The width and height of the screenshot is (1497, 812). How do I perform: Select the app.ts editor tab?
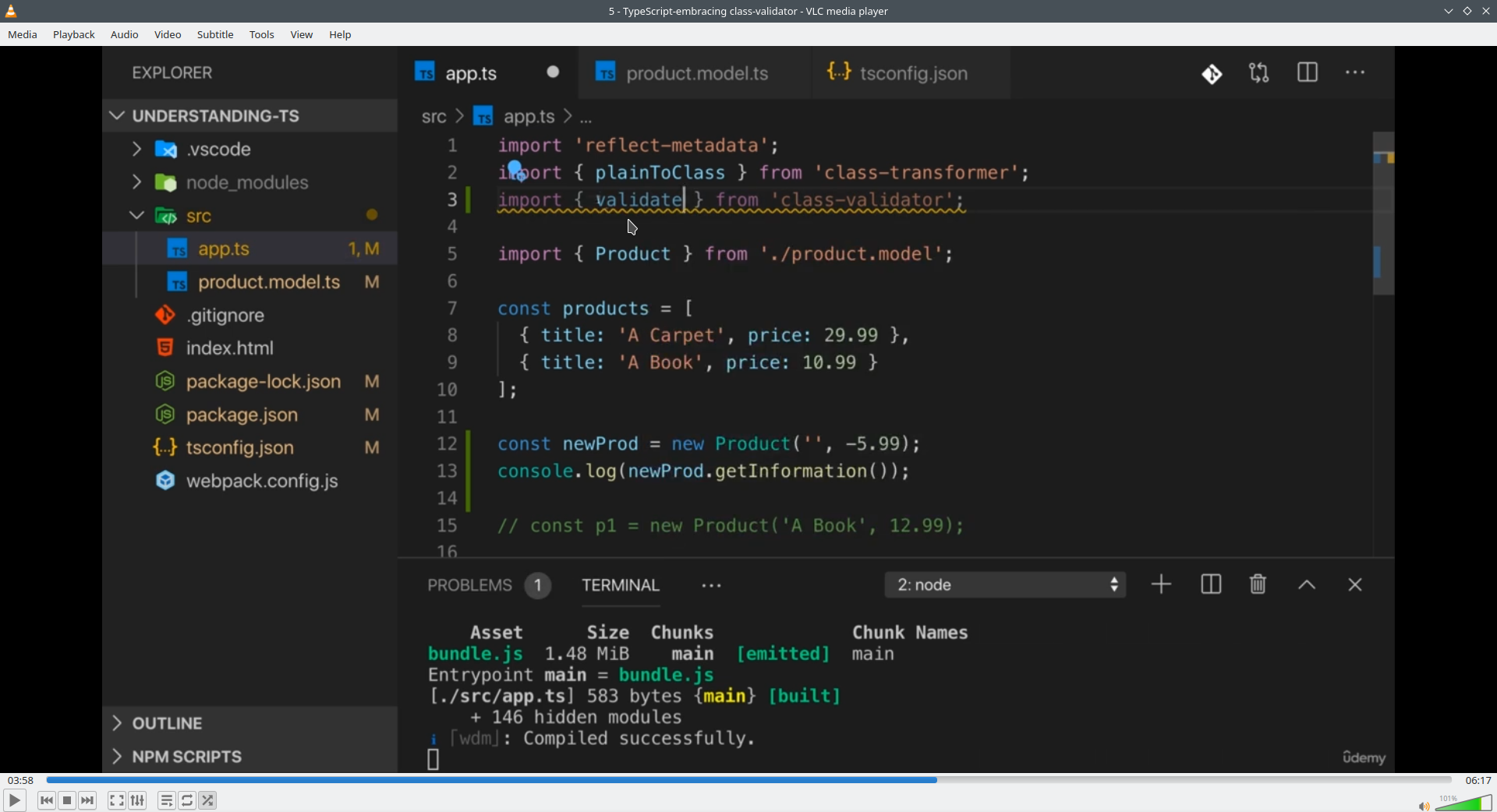point(488,73)
